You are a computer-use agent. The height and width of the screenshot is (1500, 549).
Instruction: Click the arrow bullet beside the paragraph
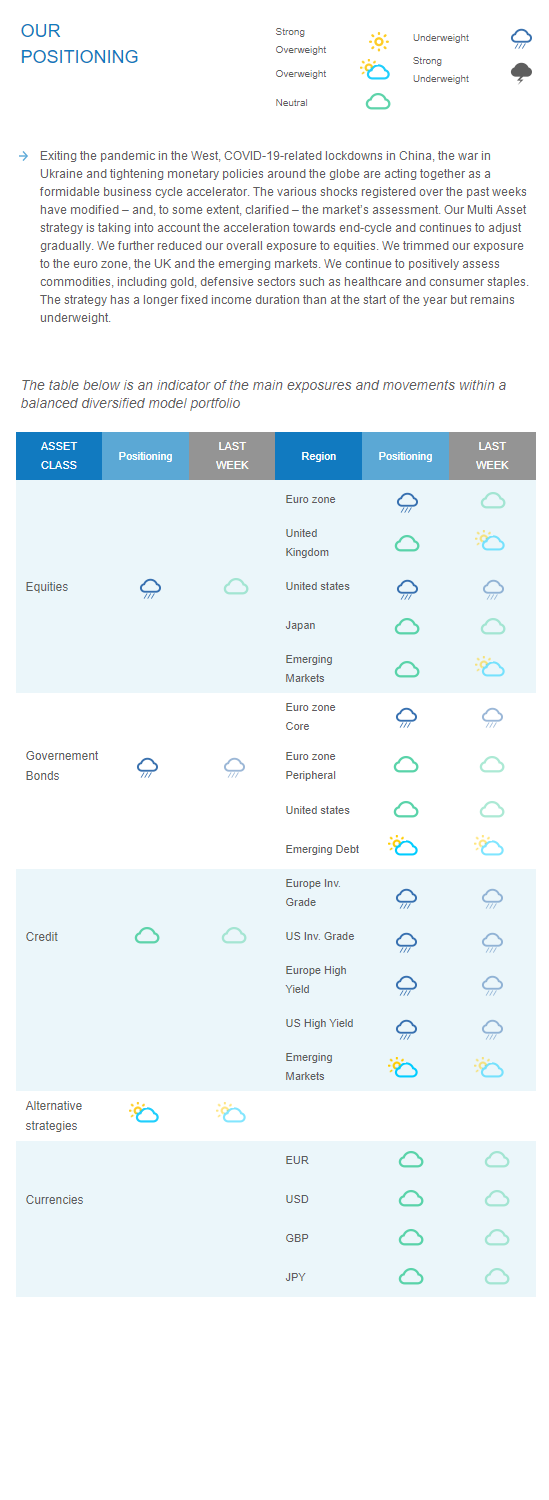click(23, 156)
